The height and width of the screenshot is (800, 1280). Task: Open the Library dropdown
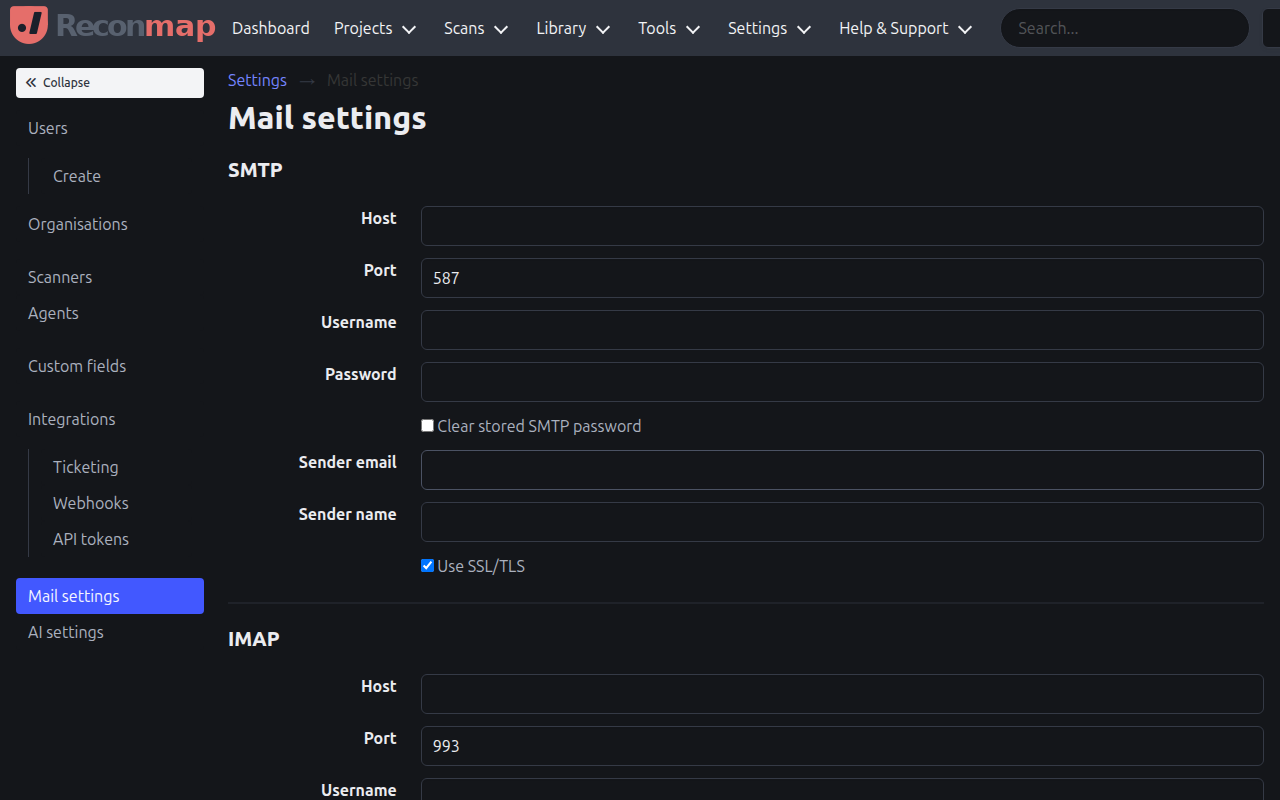572,28
